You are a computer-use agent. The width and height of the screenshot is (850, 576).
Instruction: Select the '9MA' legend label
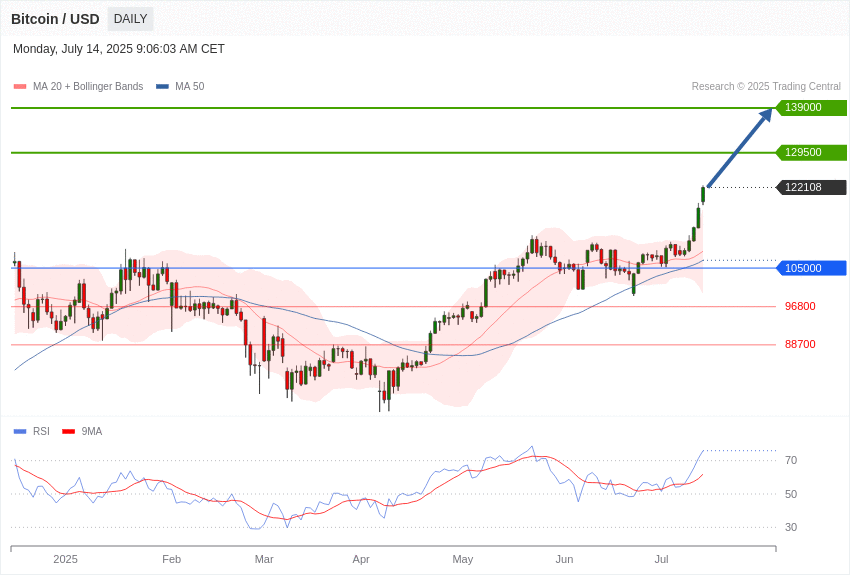tap(92, 431)
